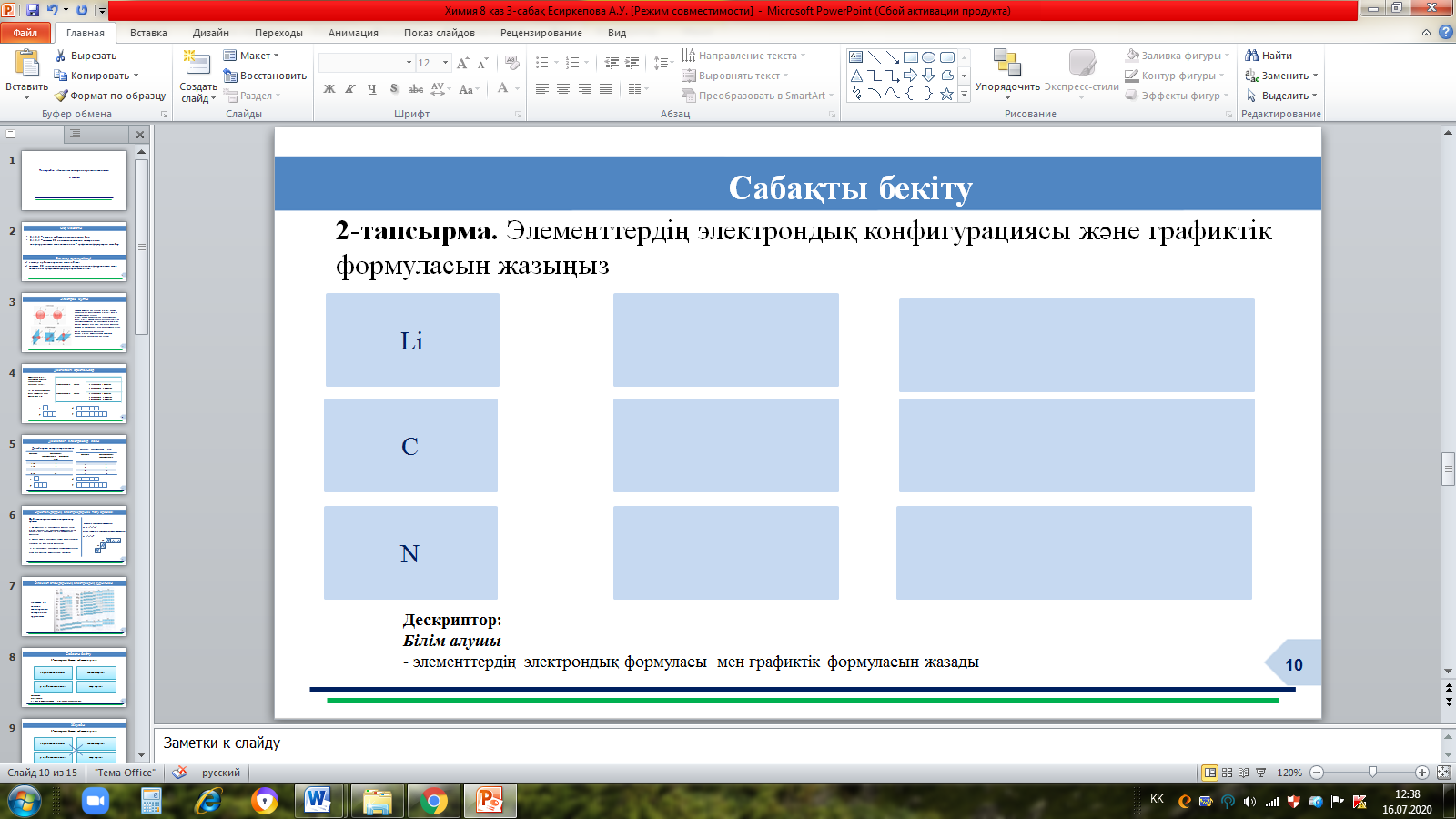
Task: Toggle bold formatting (Ж)
Action: (329, 89)
